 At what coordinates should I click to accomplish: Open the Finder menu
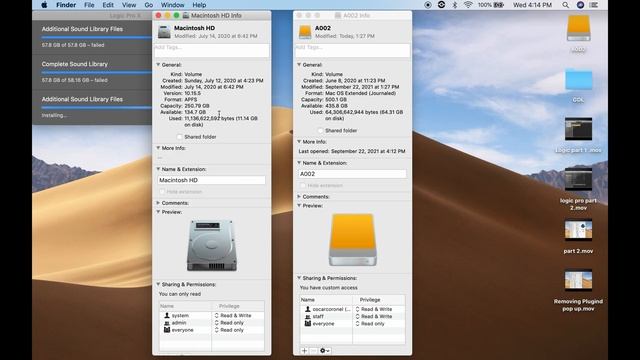(x=66, y=5)
